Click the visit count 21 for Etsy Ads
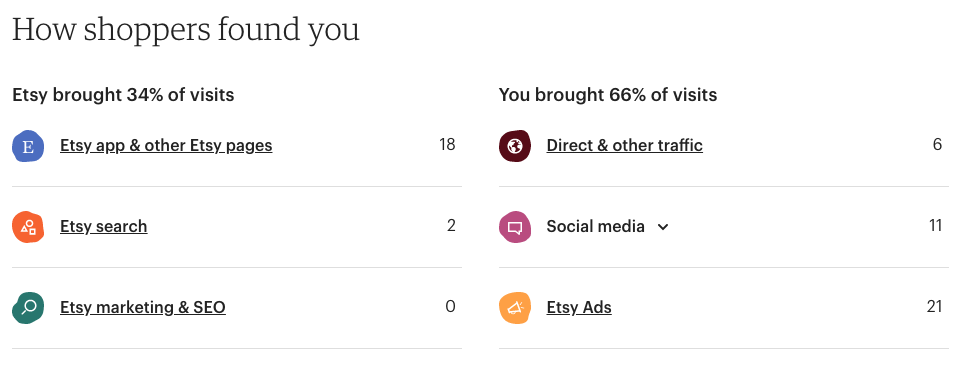The image size is (965, 365). point(934,306)
